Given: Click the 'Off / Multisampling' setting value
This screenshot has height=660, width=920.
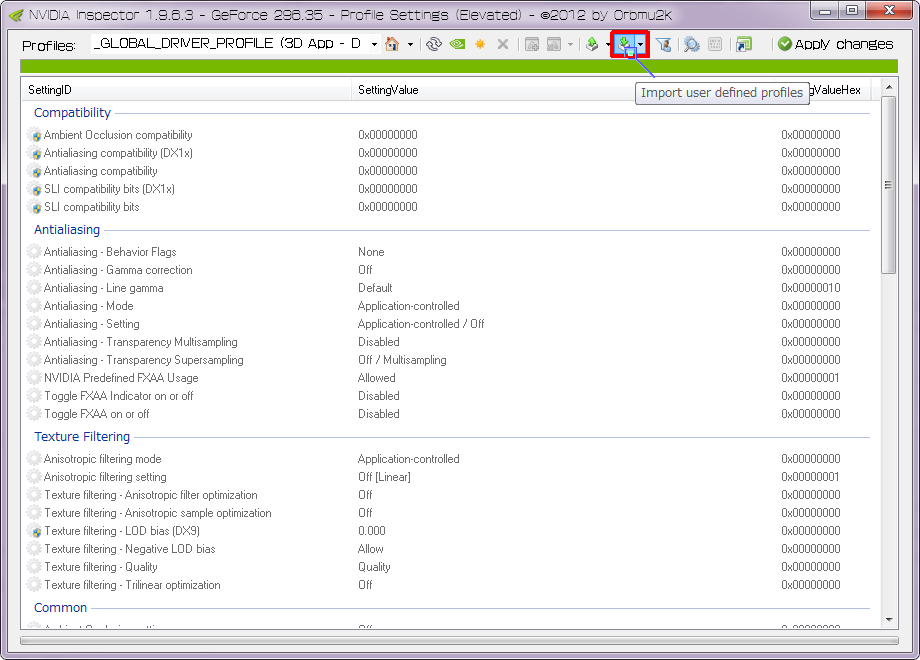Looking at the screenshot, I should point(402,360).
